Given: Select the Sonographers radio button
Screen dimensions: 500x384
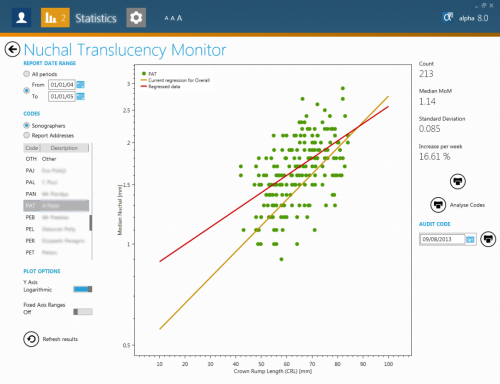Looking at the screenshot, I should 26,125.
